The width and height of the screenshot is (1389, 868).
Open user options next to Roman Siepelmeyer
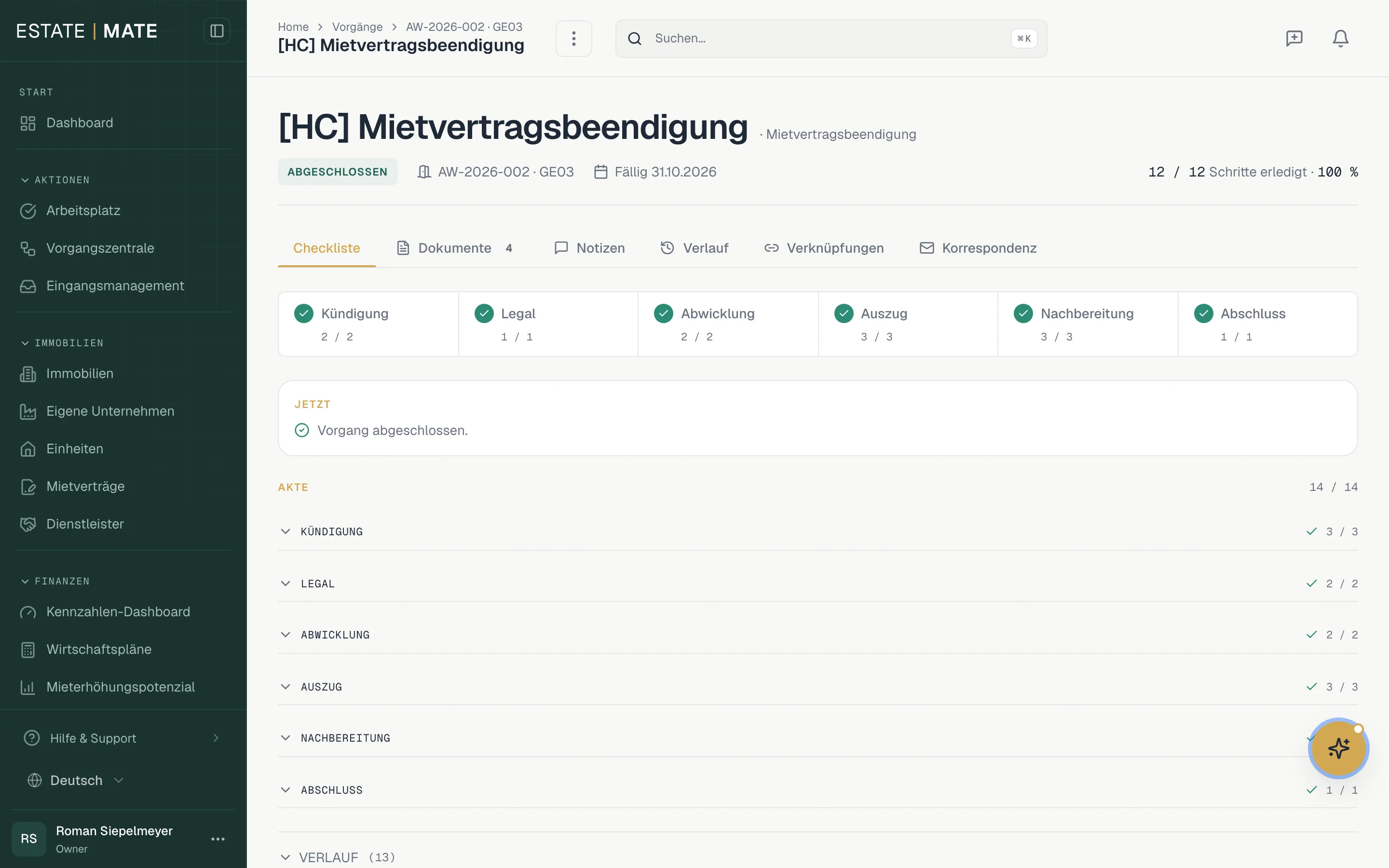click(x=218, y=839)
